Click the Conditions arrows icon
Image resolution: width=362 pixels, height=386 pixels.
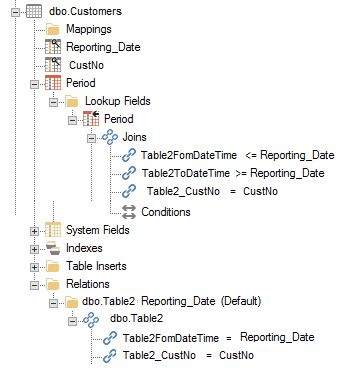[129, 212]
